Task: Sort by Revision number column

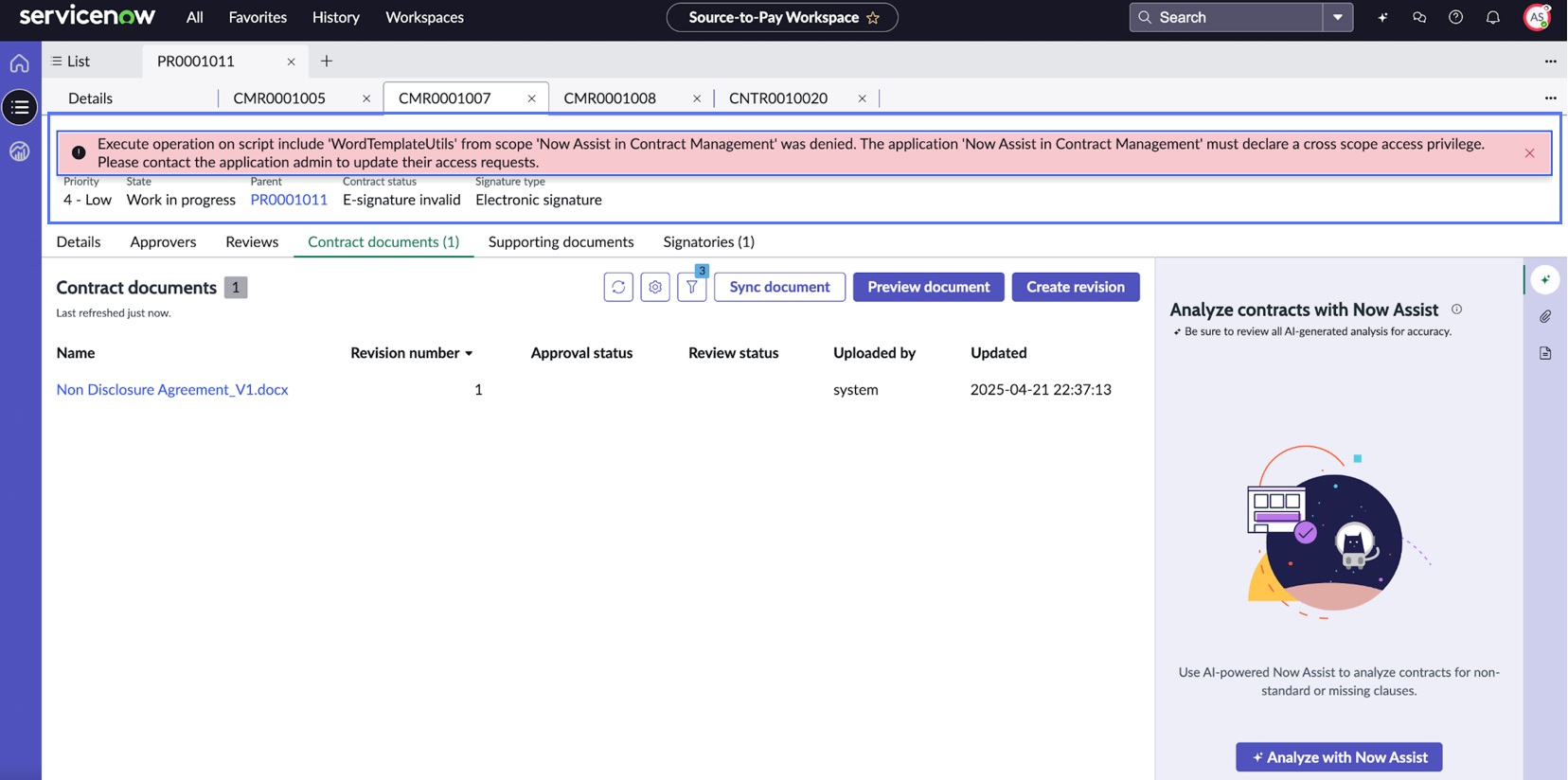Action: 411,353
